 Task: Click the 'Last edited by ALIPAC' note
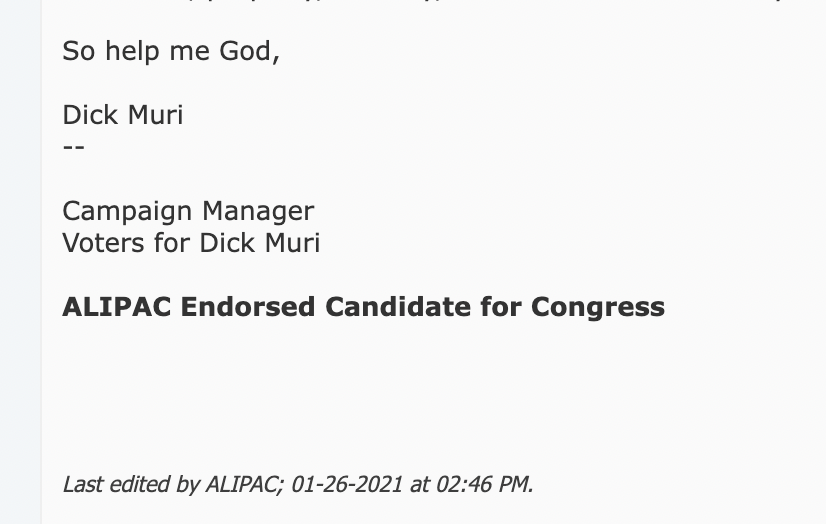[x=298, y=484]
